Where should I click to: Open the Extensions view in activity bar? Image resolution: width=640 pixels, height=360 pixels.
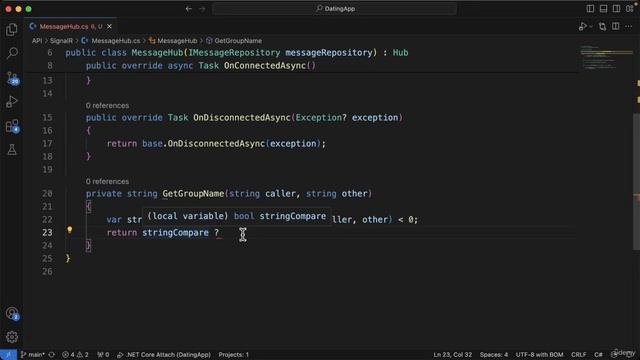pyautogui.click(x=12, y=126)
